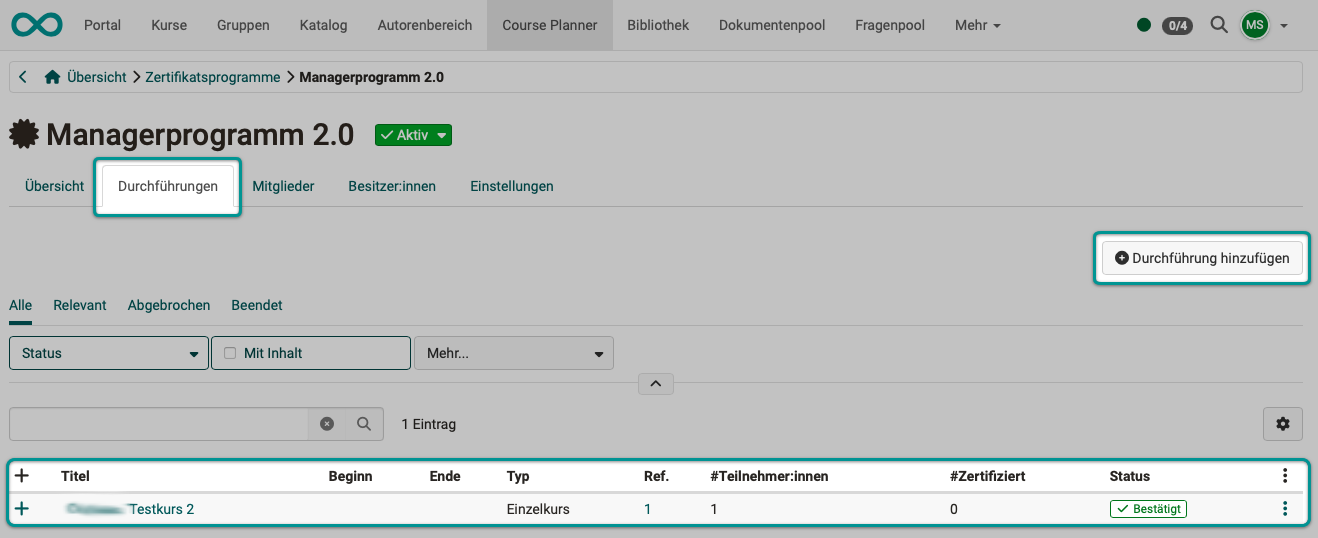Open the Mehr... filter dropdown
1318x538 pixels.
[514, 353]
